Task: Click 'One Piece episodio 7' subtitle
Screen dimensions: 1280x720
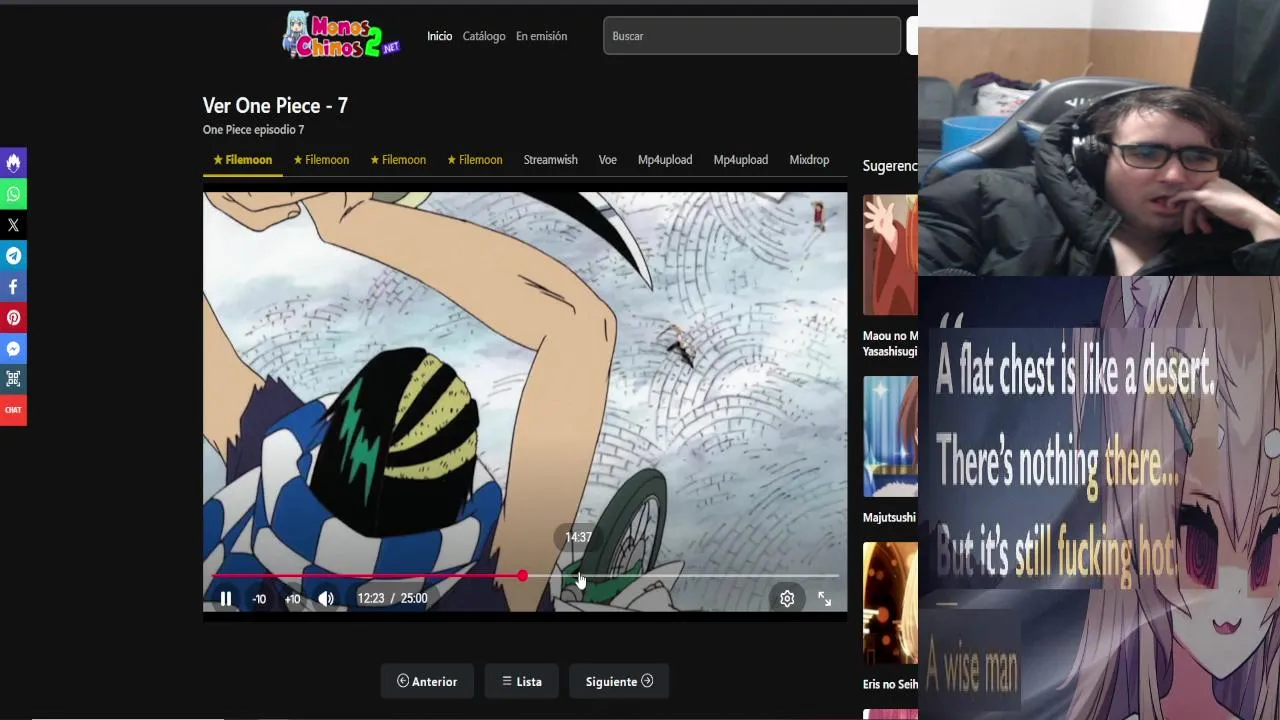Action: click(253, 130)
